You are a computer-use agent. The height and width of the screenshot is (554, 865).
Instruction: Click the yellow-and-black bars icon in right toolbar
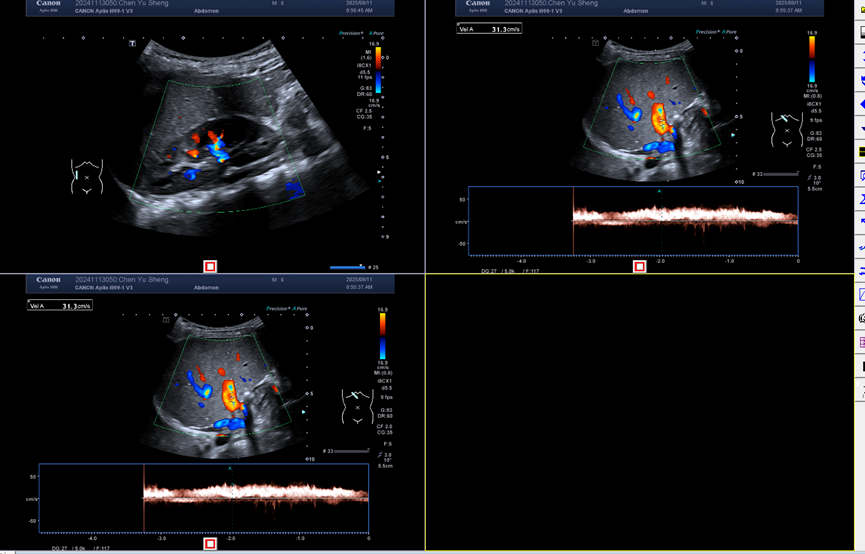tap(861, 152)
